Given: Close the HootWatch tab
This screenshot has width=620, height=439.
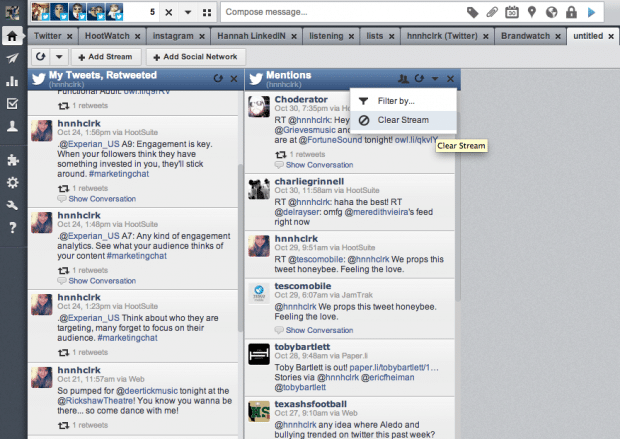Looking at the screenshot, I should (138, 37).
